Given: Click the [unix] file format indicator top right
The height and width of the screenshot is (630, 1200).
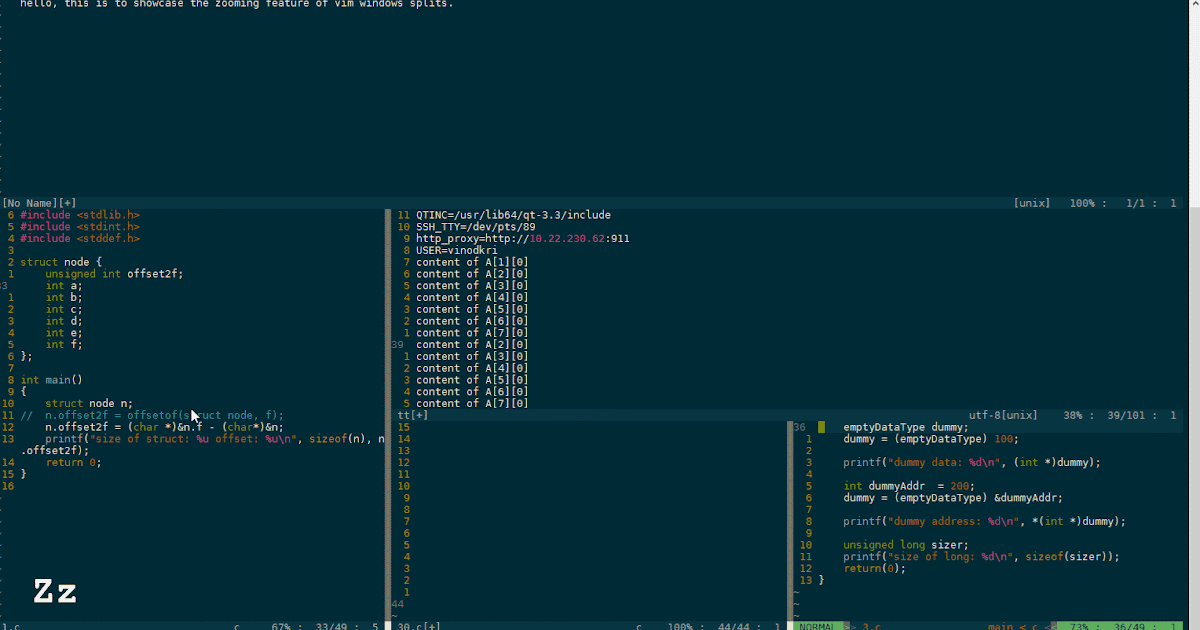Looking at the screenshot, I should (1030, 202).
